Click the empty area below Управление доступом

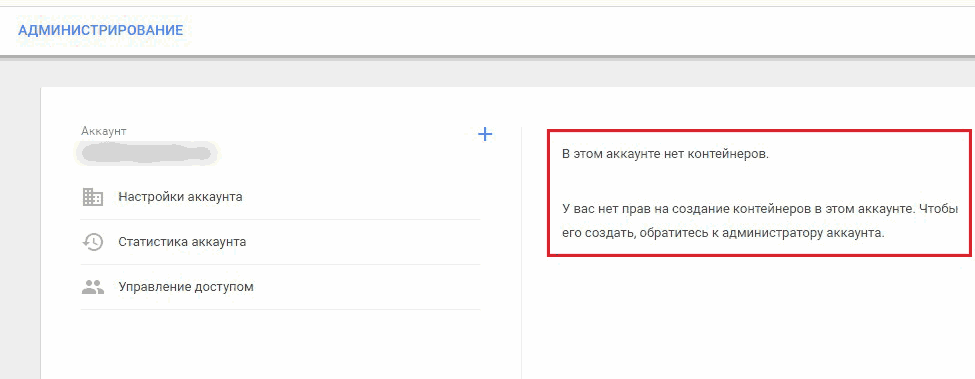280,345
